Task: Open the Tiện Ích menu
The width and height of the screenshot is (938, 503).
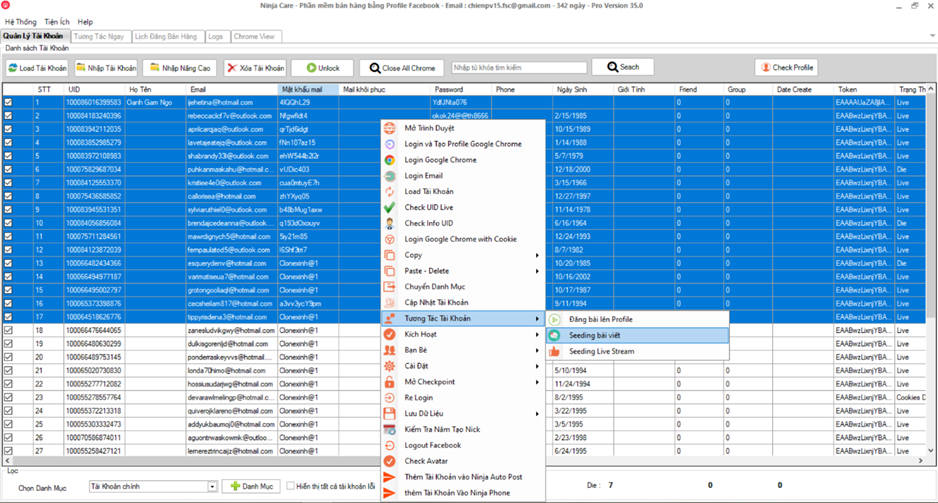Action: 57,22
